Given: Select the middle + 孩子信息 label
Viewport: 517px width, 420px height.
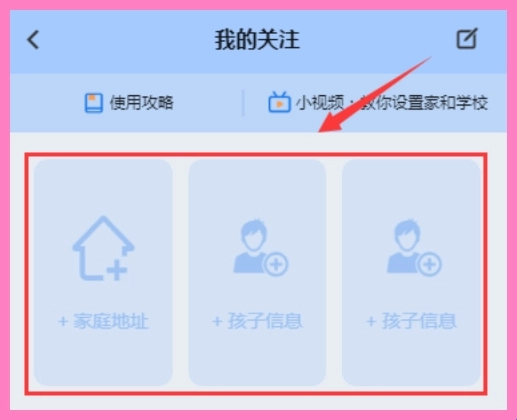Looking at the screenshot, I should point(257,321).
